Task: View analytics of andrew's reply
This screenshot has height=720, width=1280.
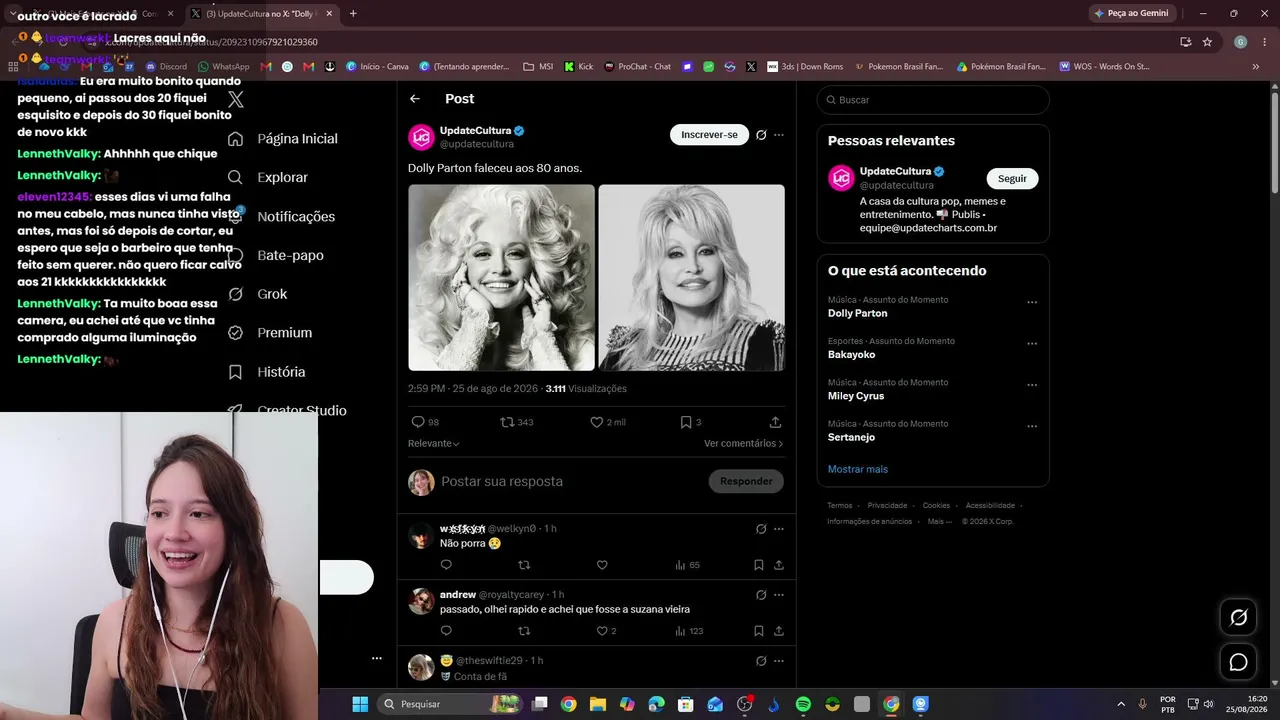Action: [x=689, y=631]
